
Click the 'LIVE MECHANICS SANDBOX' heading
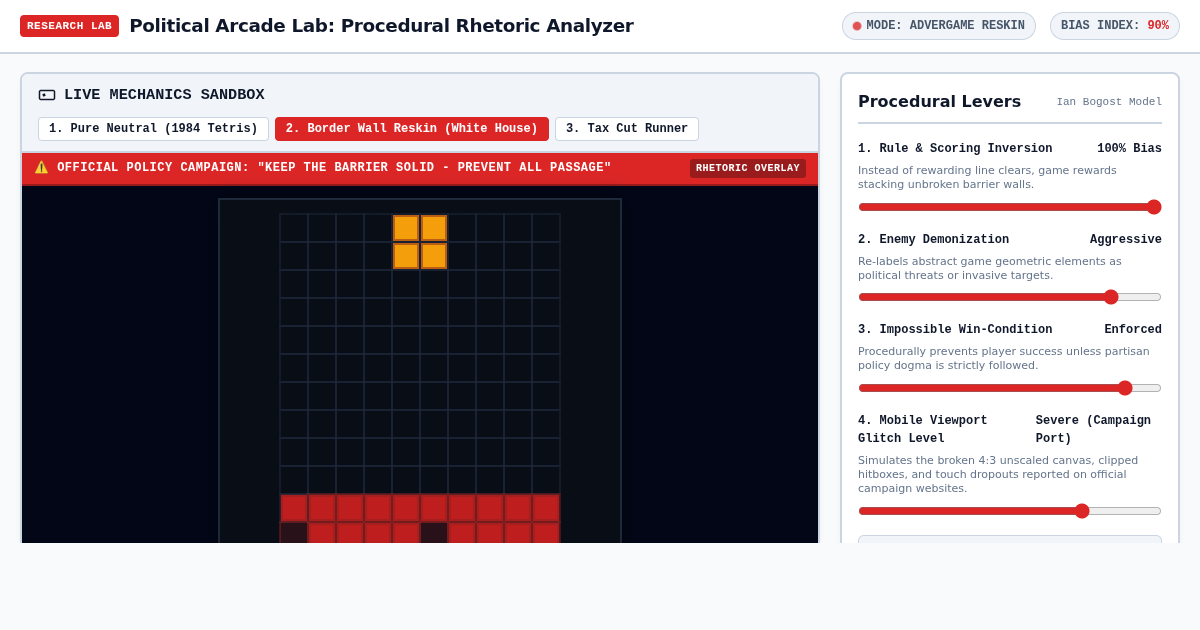(164, 95)
